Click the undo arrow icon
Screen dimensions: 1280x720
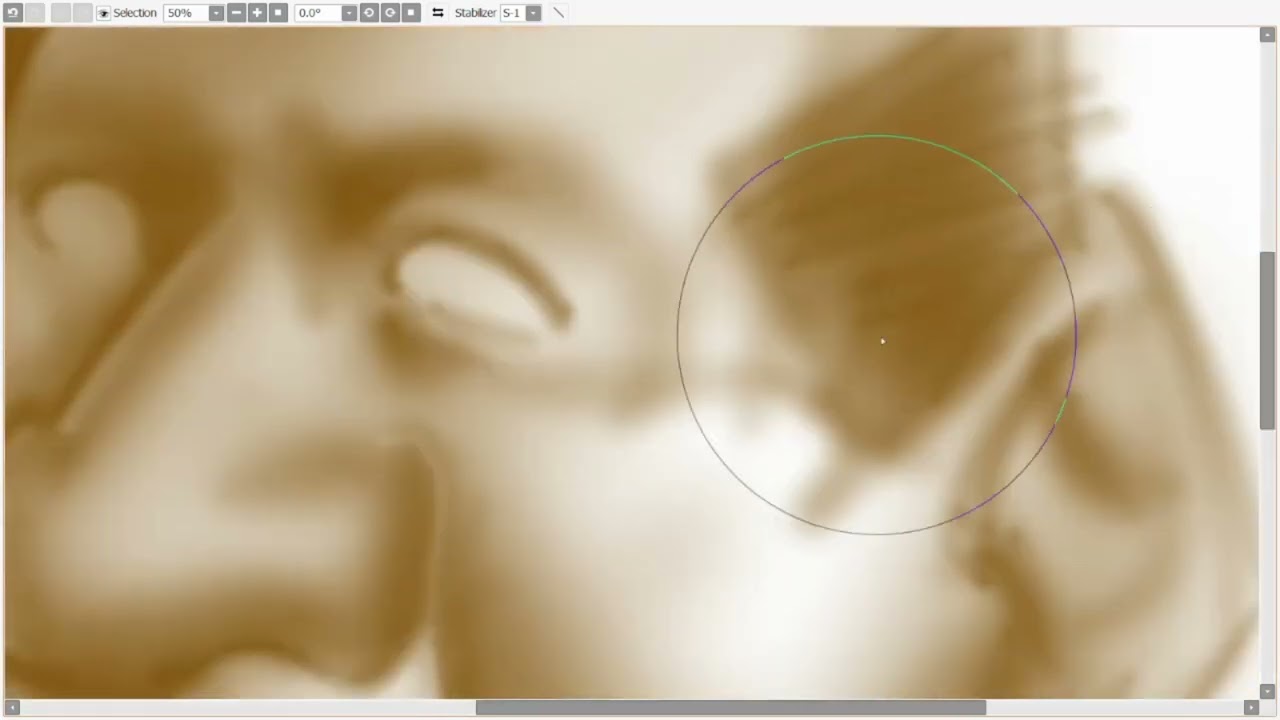click(13, 13)
